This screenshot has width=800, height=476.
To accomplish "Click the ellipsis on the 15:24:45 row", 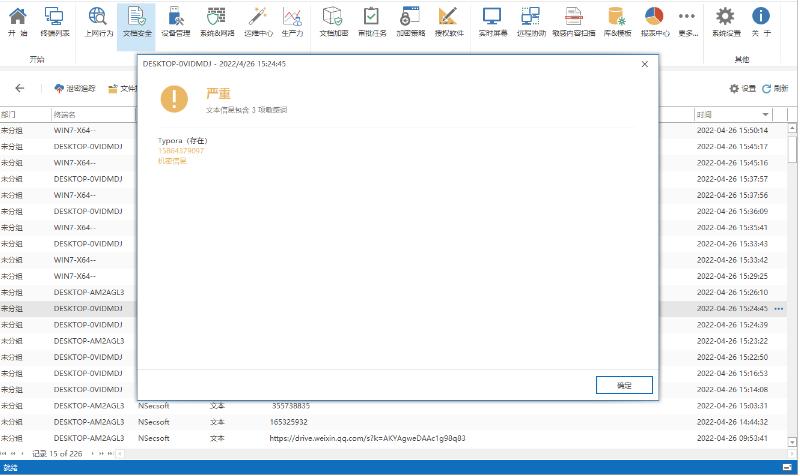I will pos(779,309).
